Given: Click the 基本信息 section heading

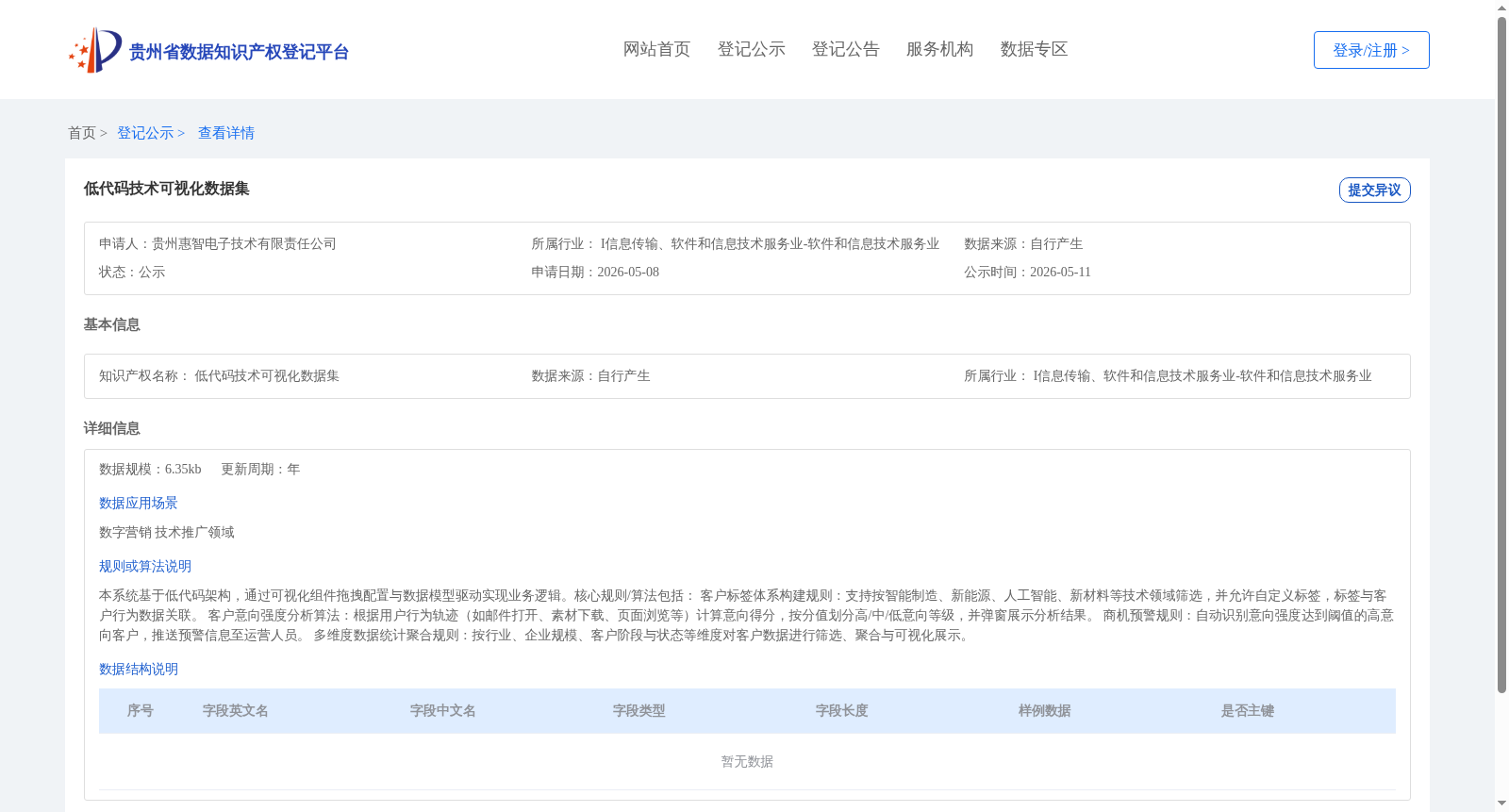Looking at the screenshot, I should click(x=111, y=324).
